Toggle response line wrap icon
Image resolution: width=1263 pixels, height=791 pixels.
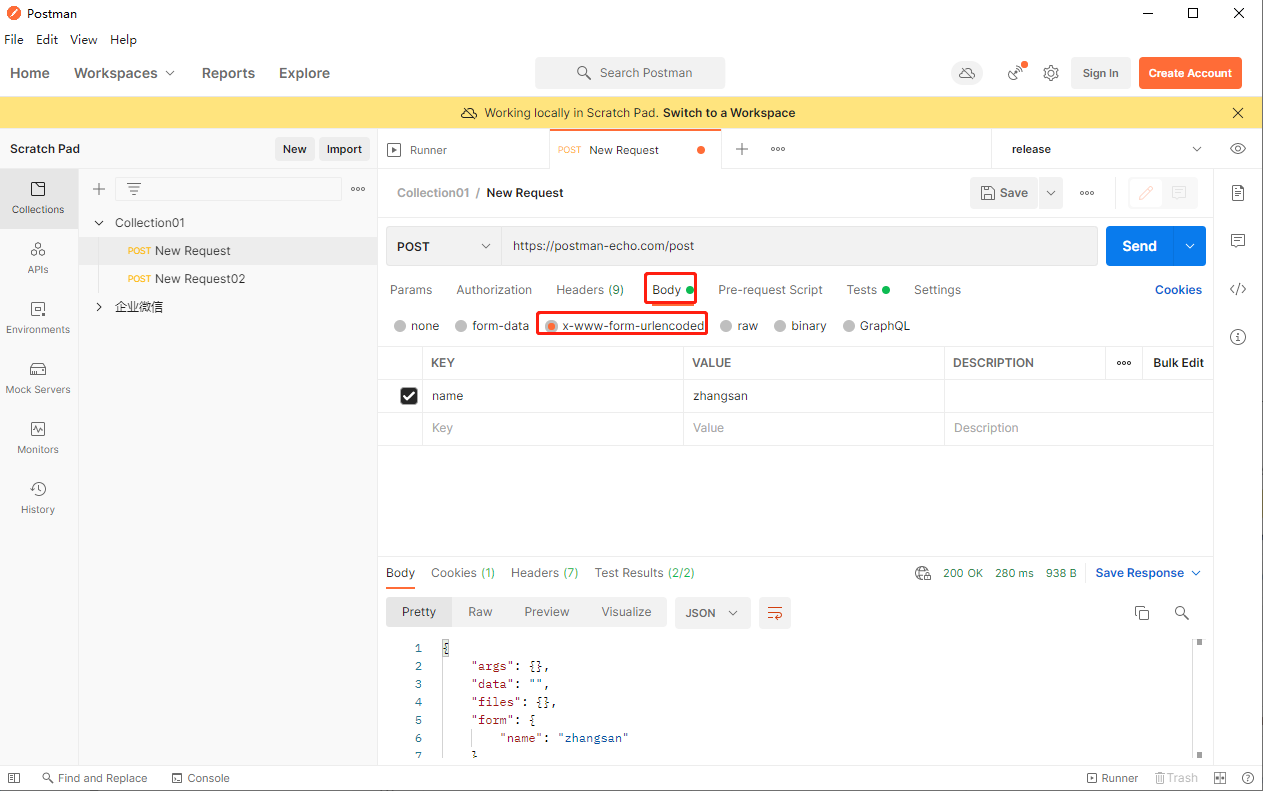(775, 613)
